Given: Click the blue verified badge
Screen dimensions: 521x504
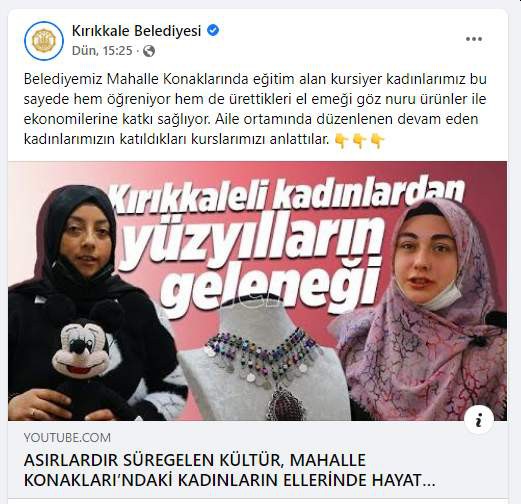Looking at the screenshot, I should click(x=213, y=31).
